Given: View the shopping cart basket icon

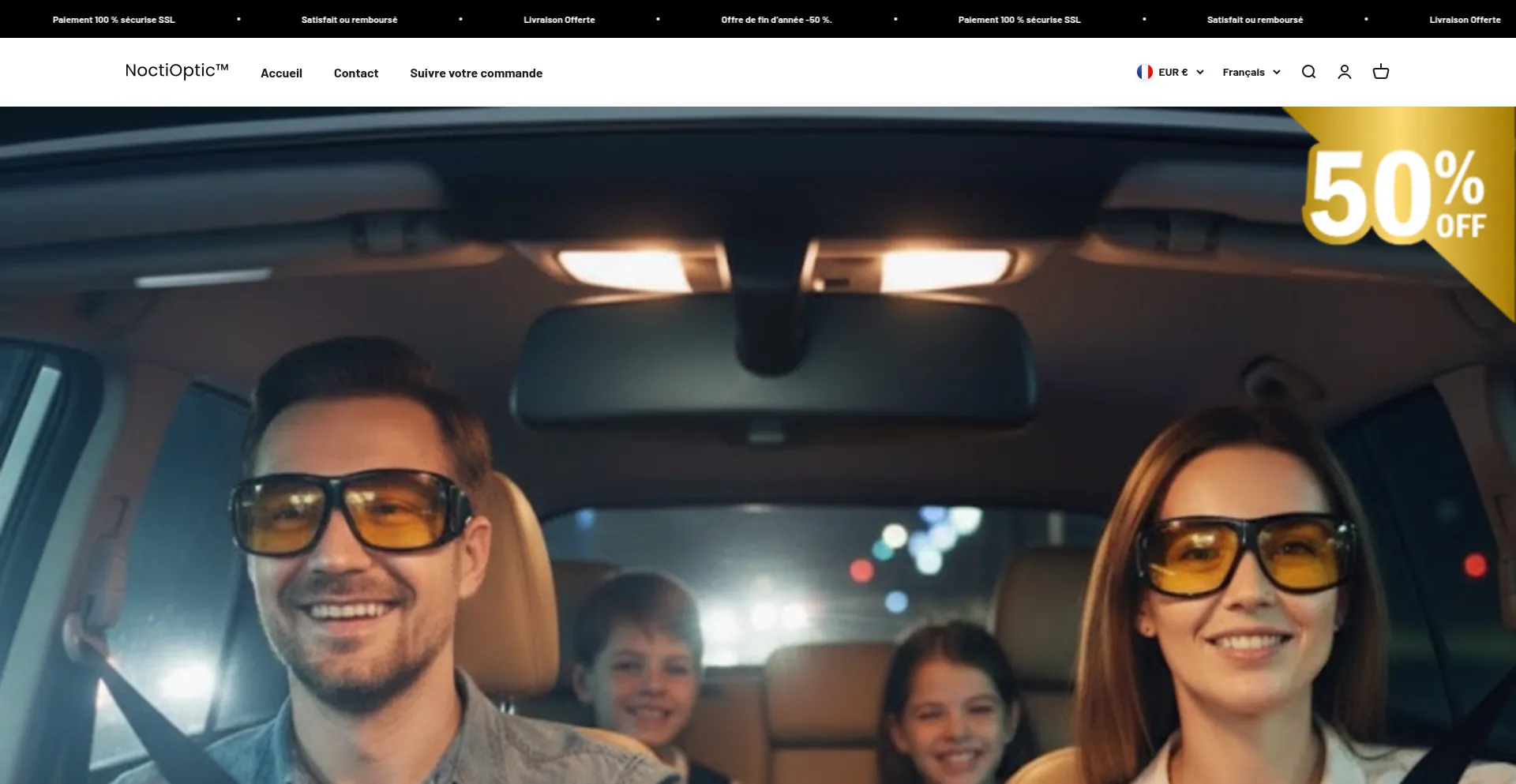Looking at the screenshot, I should (x=1381, y=72).
